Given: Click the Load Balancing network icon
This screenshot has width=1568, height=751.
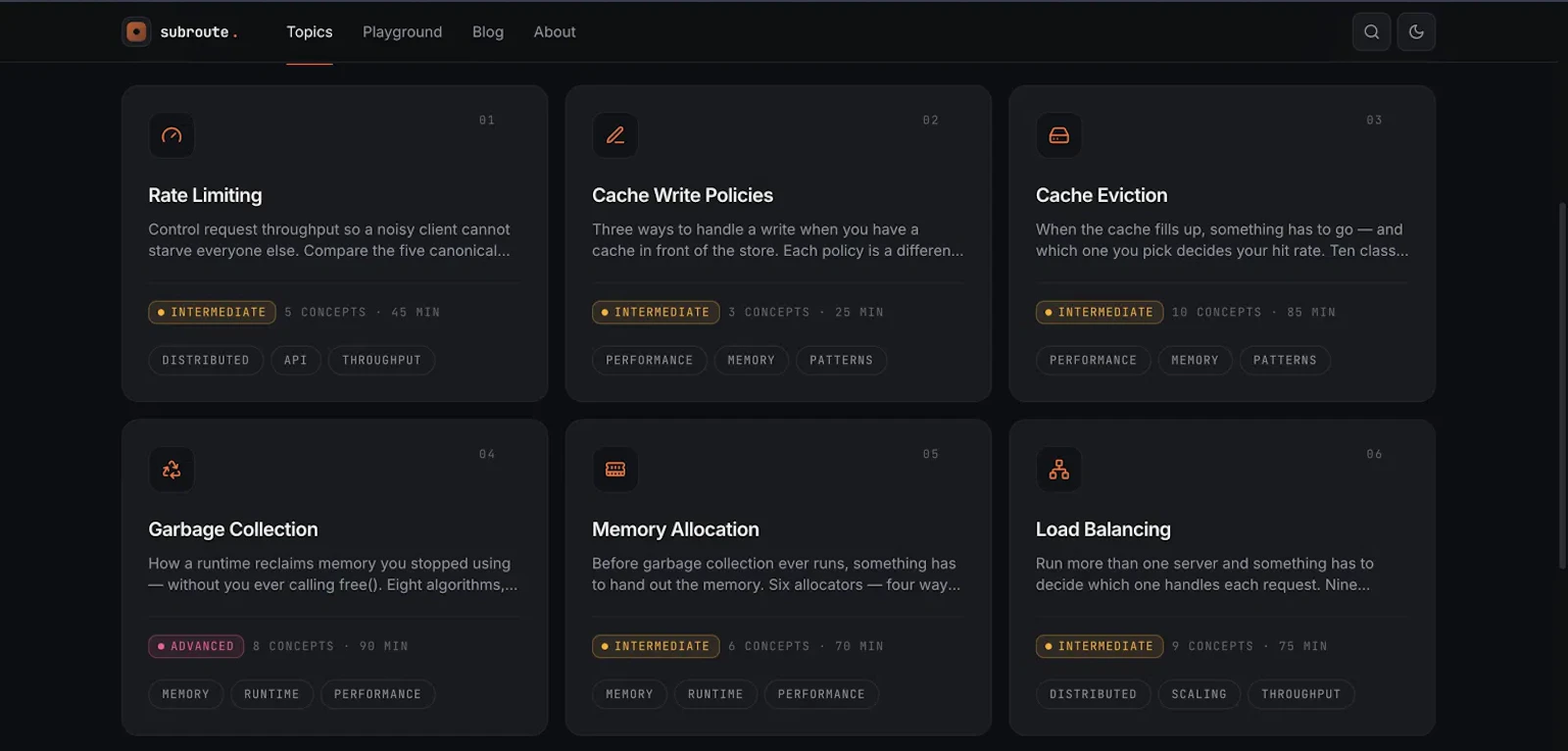Looking at the screenshot, I should coord(1059,470).
